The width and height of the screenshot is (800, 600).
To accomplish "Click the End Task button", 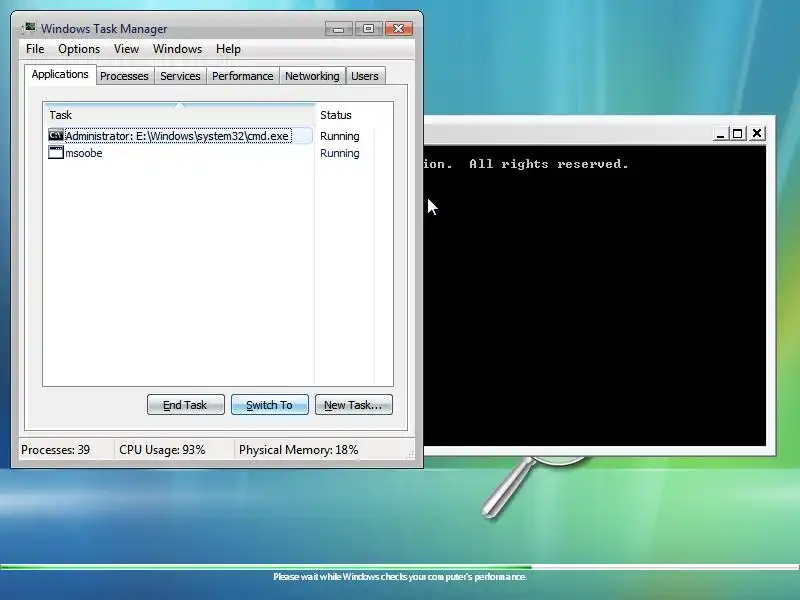I will pos(186,405).
